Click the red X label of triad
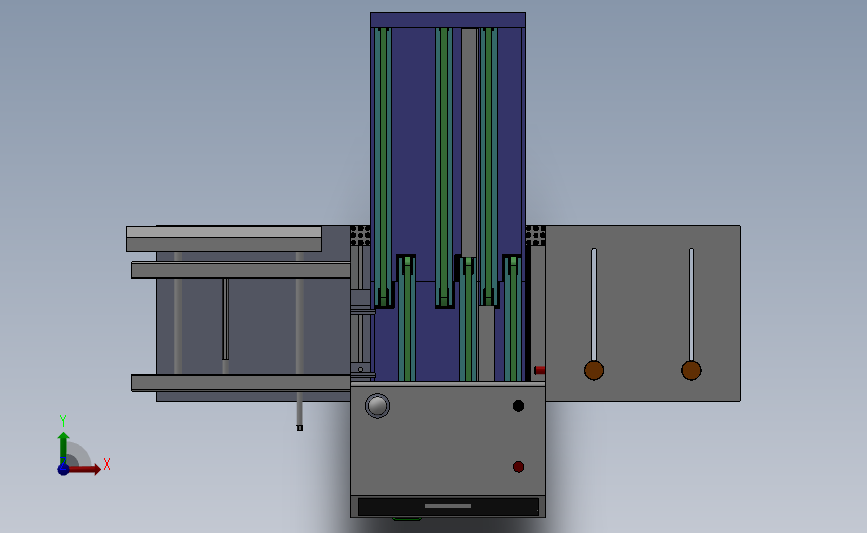 point(107,464)
